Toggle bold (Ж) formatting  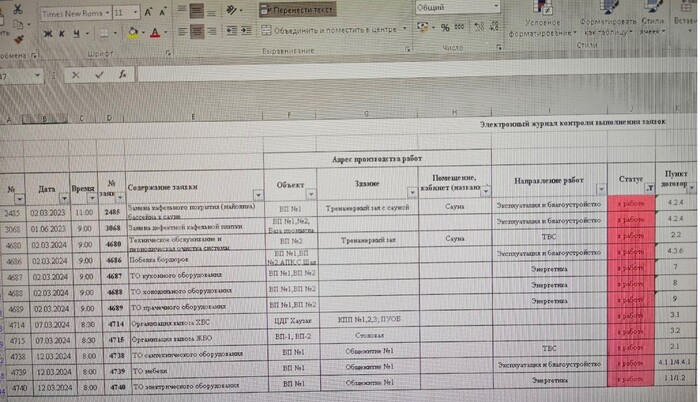[48, 34]
